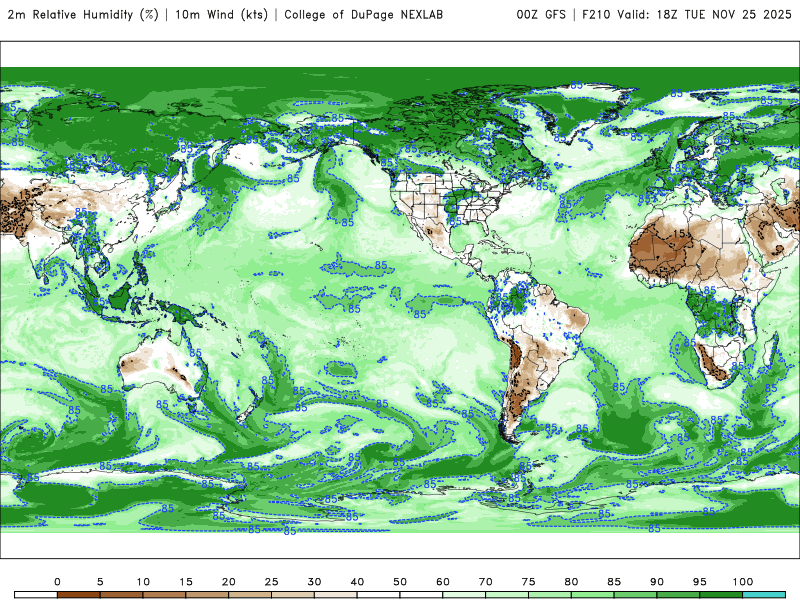Click Australia on the humidity map

[x=163, y=368]
